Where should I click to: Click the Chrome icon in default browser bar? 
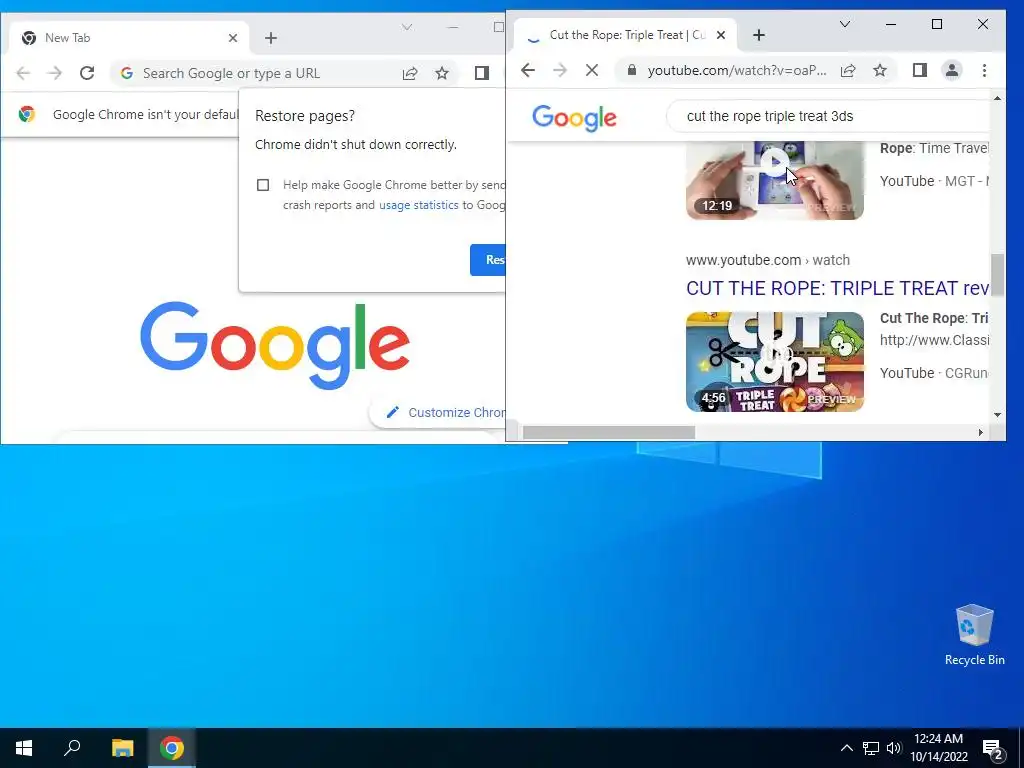[27, 114]
